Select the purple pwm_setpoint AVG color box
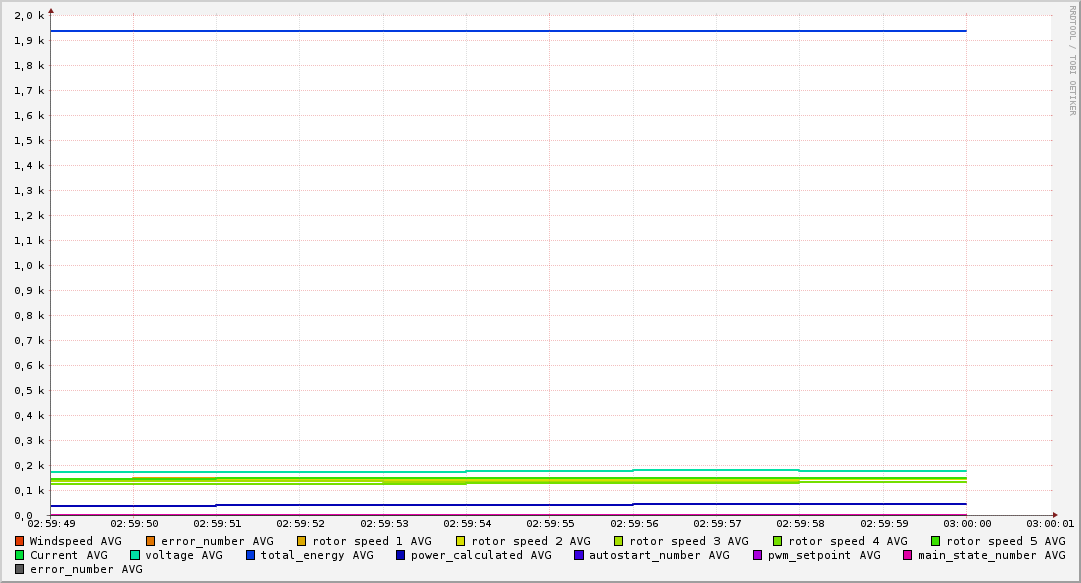 coord(757,555)
